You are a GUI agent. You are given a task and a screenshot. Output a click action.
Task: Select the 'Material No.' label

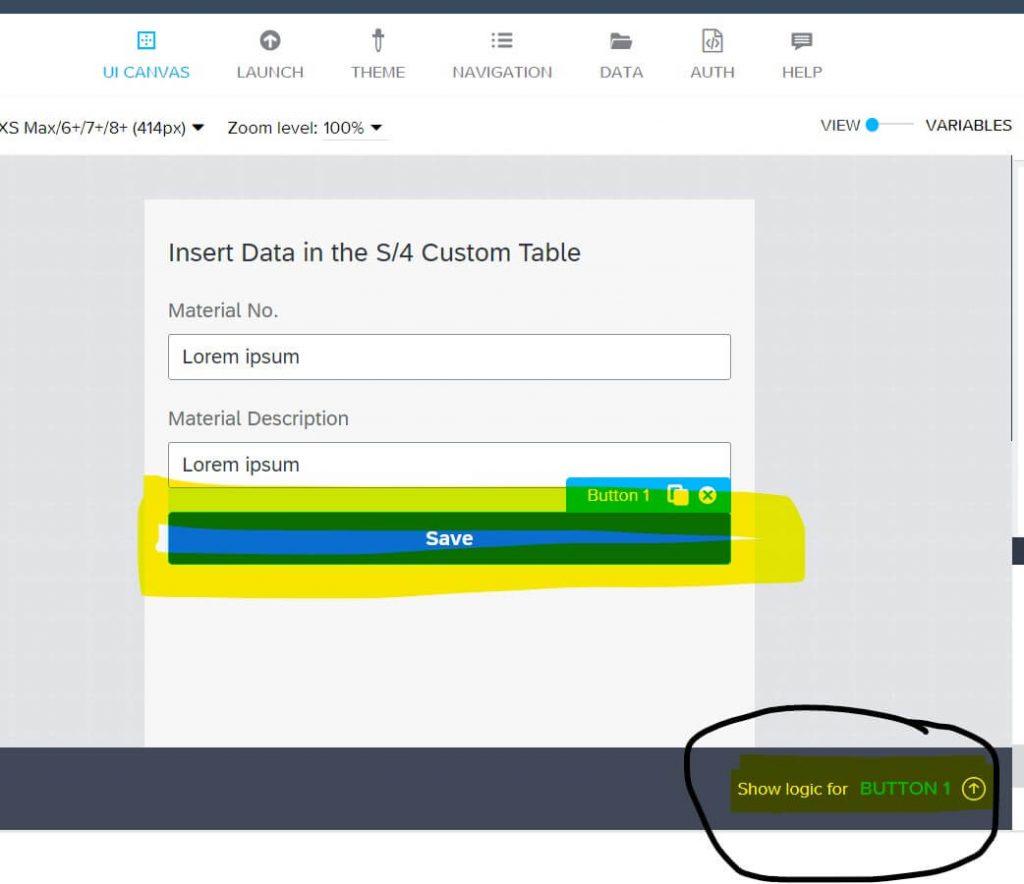223,310
